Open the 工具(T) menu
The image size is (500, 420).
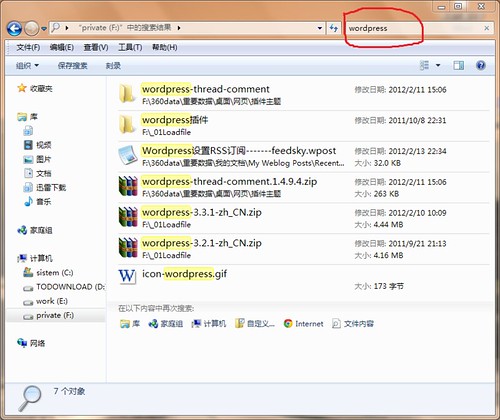pos(130,48)
